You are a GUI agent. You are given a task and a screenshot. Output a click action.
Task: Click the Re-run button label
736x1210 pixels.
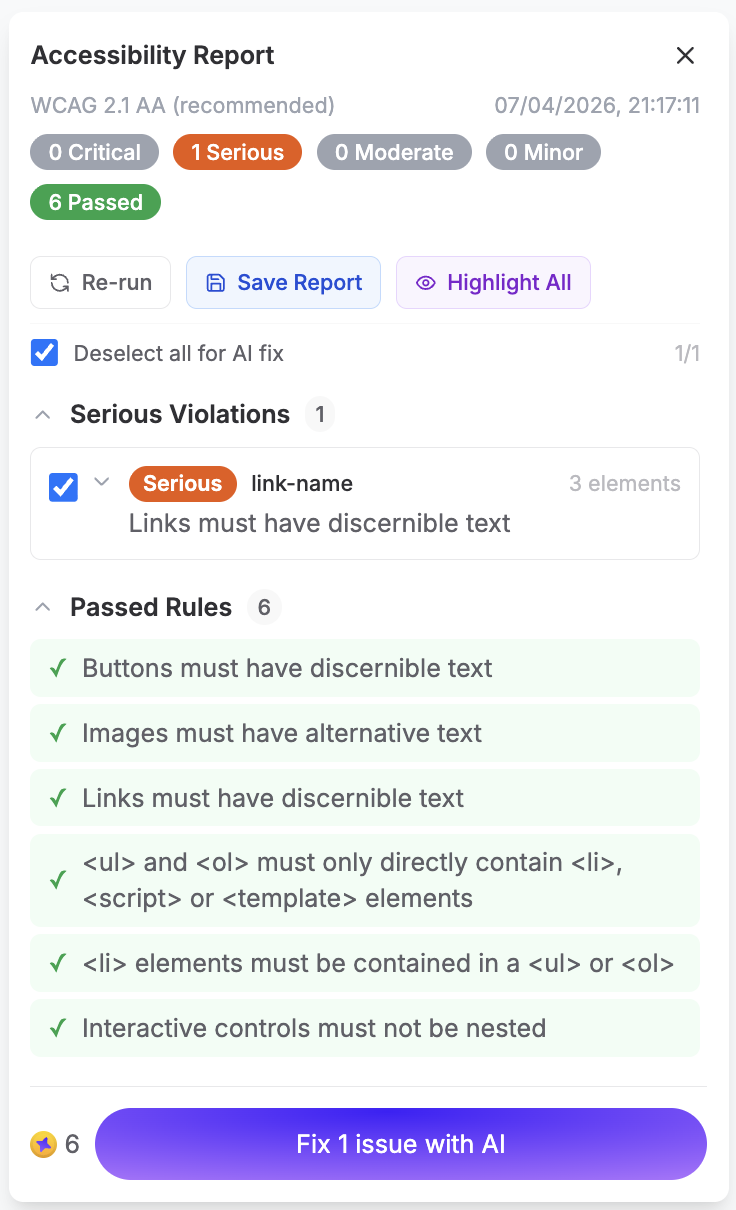click(x=117, y=283)
